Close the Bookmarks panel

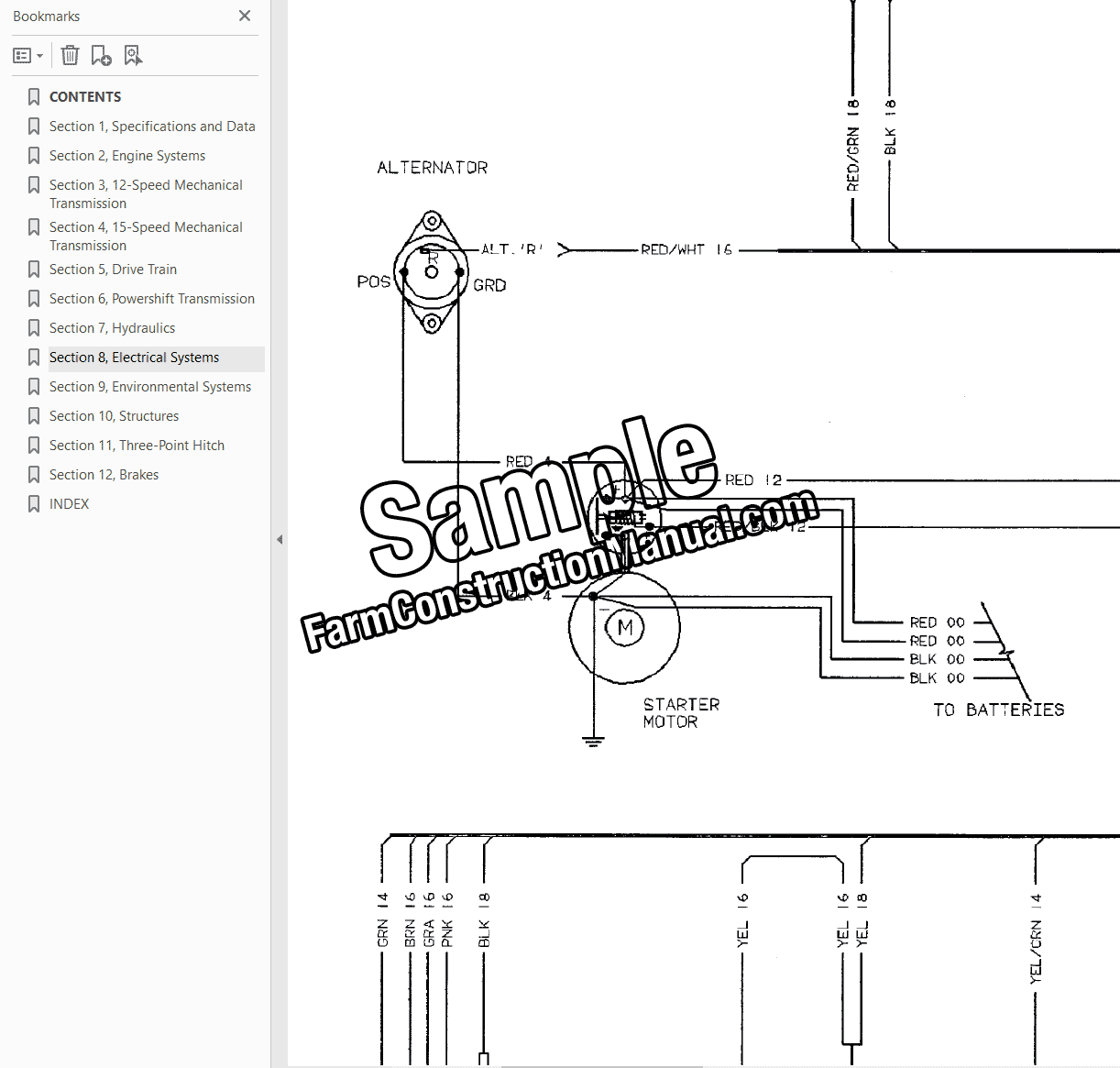[245, 16]
